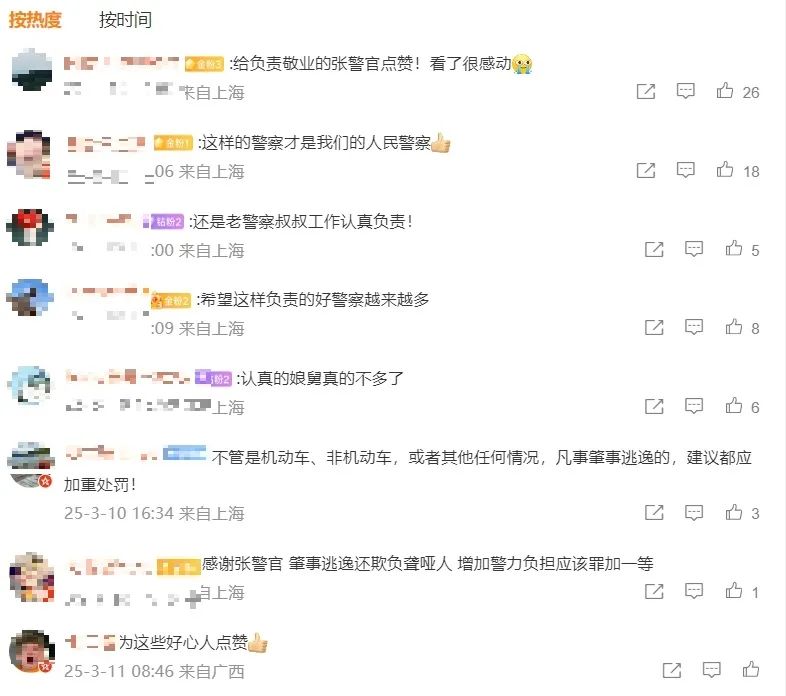The height and width of the screenshot is (696, 786).
Task: Switch to 按时间 sorting tab
Action: [x=125, y=20]
